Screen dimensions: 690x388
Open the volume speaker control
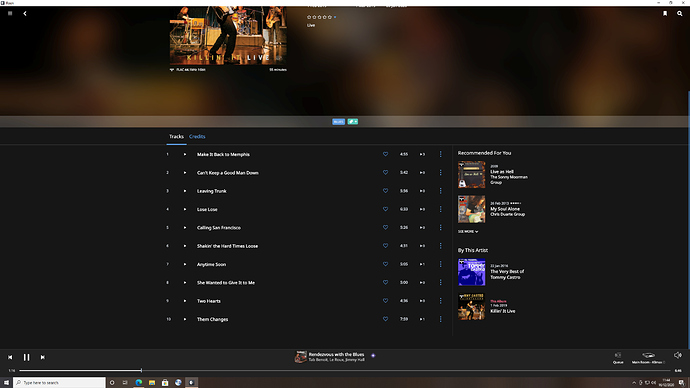(678, 355)
